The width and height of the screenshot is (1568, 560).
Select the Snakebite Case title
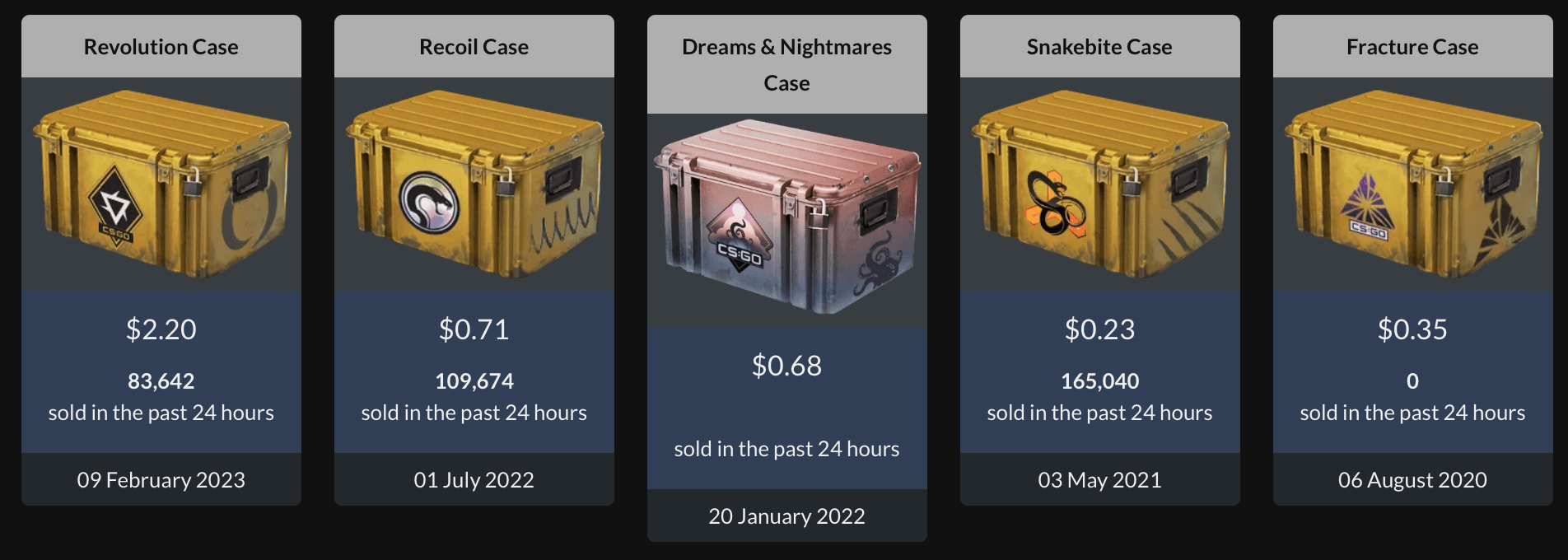(x=1099, y=47)
